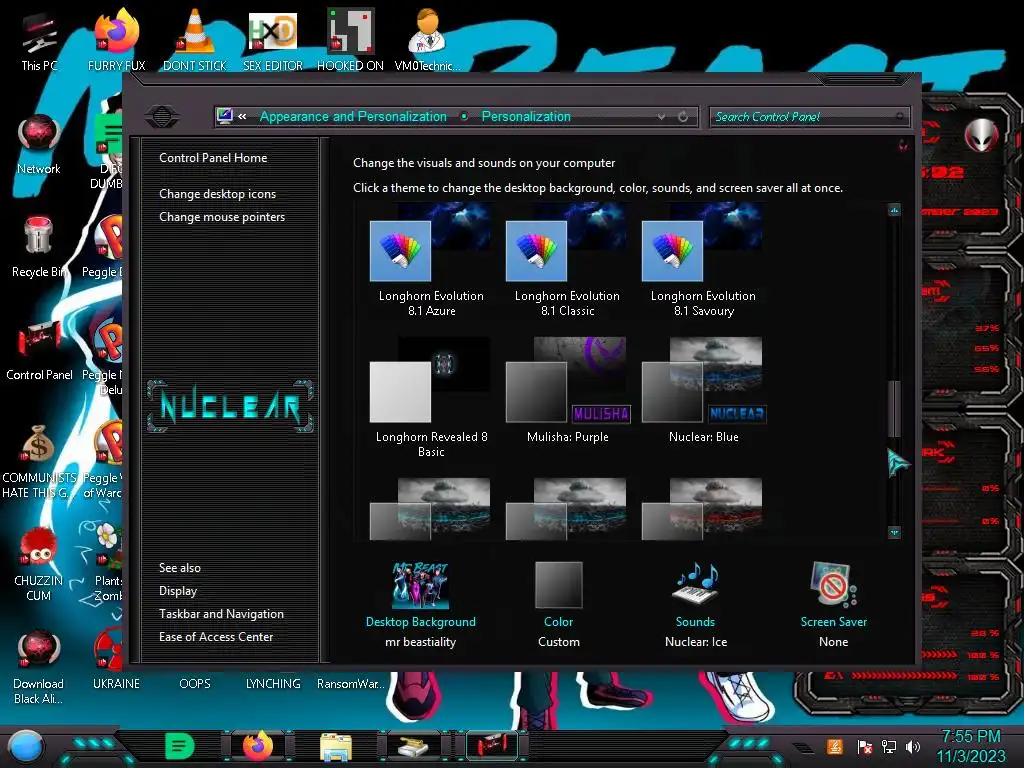
Task: Click the theme list scrollbar thumb
Action: point(894,409)
